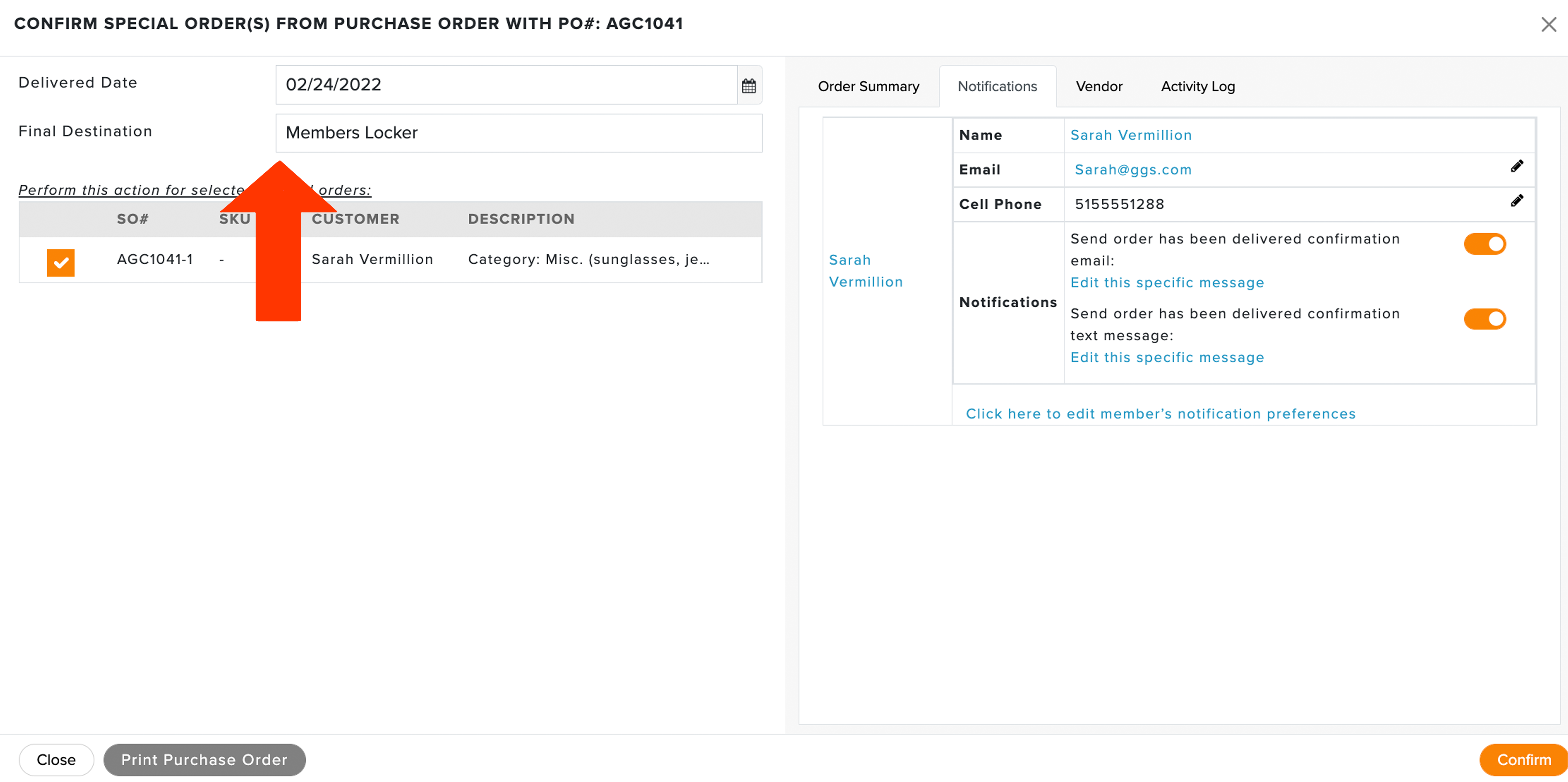Print the Purchase Order

[204, 759]
